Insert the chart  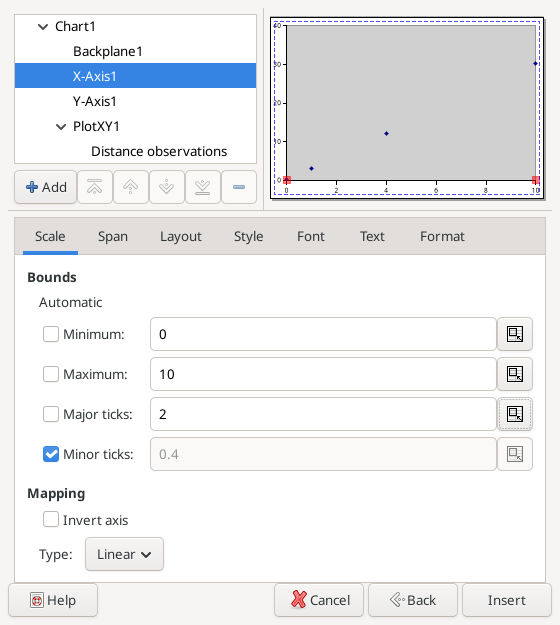point(507,600)
